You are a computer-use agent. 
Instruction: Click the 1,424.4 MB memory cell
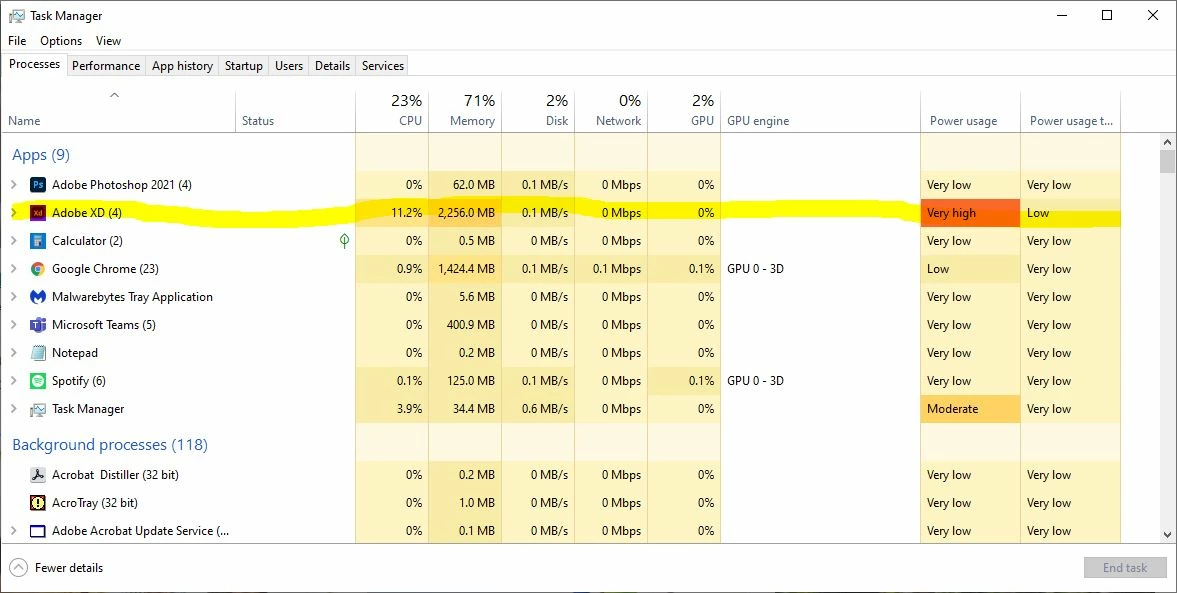click(x=465, y=269)
